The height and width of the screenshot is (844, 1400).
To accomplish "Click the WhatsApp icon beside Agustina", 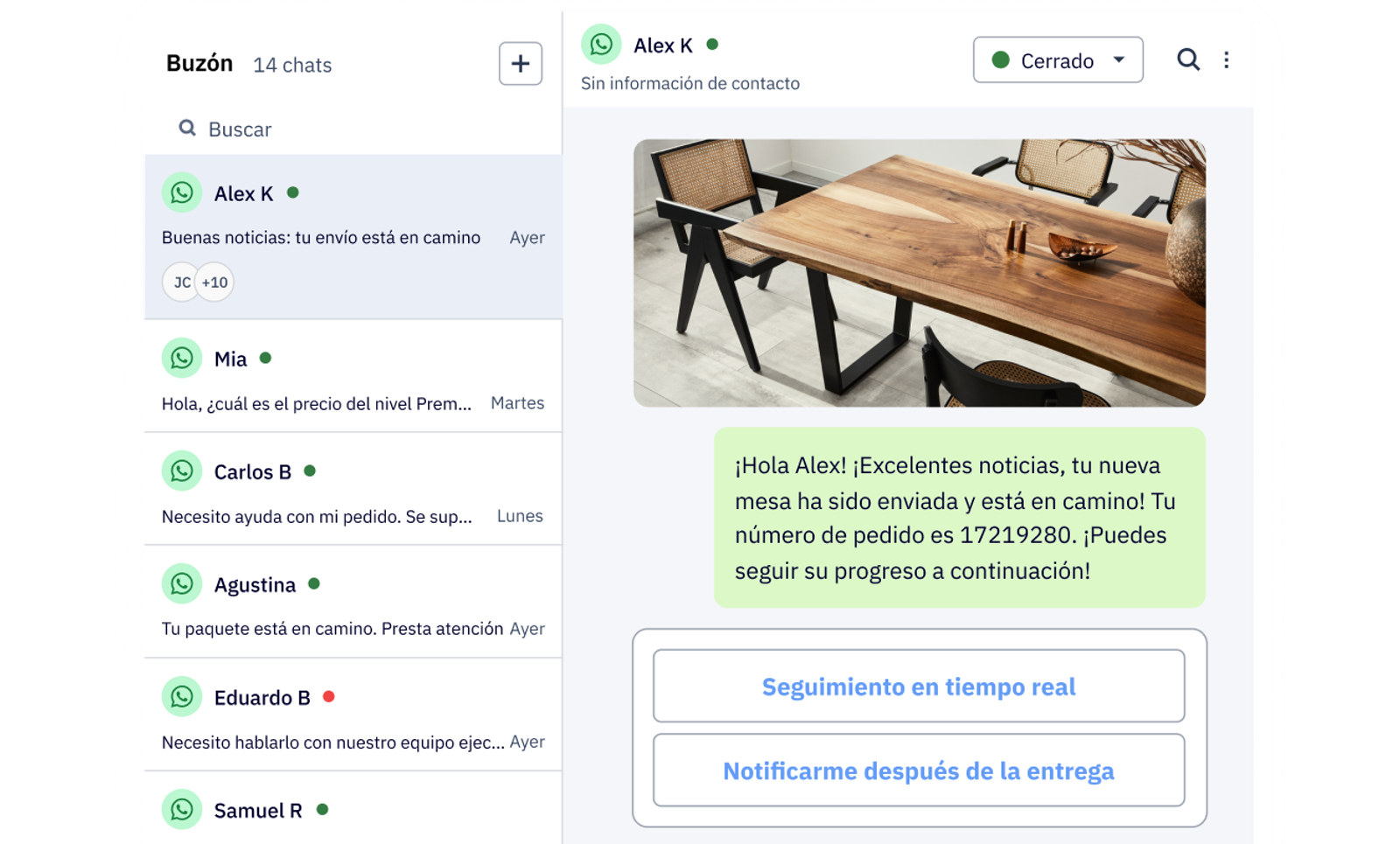I will pyautogui.click(x=182, y=583).
